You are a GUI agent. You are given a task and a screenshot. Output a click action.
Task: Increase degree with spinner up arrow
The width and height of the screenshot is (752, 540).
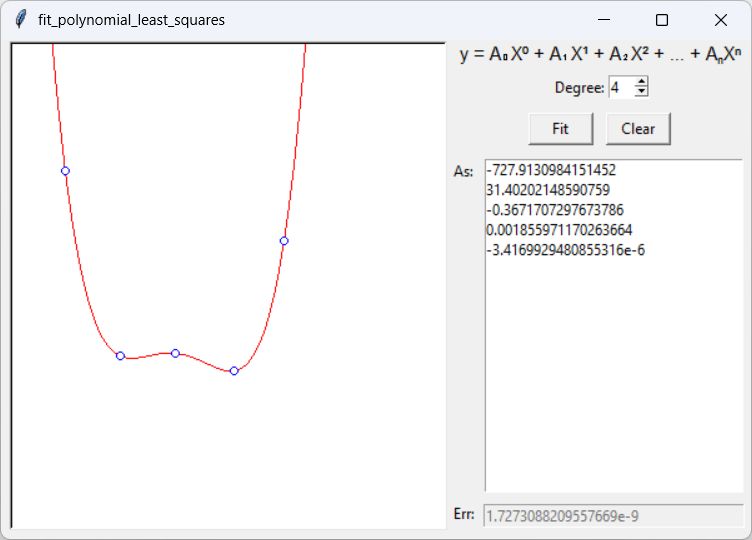641,82
